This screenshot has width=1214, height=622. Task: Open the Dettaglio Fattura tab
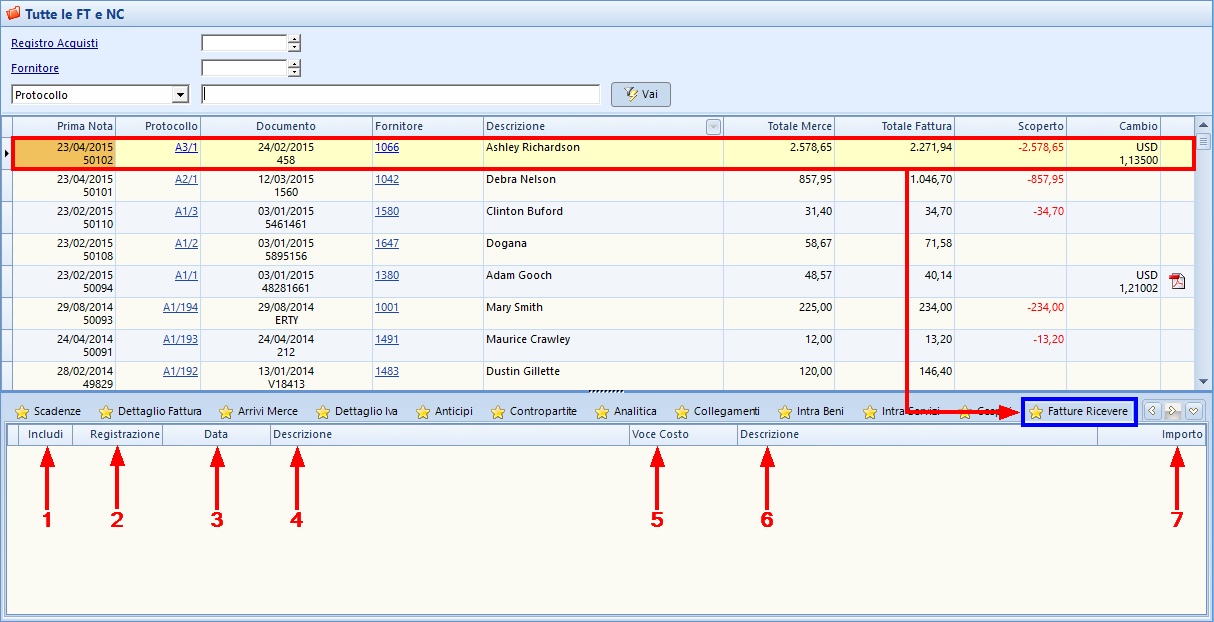[x=159, y=411]
